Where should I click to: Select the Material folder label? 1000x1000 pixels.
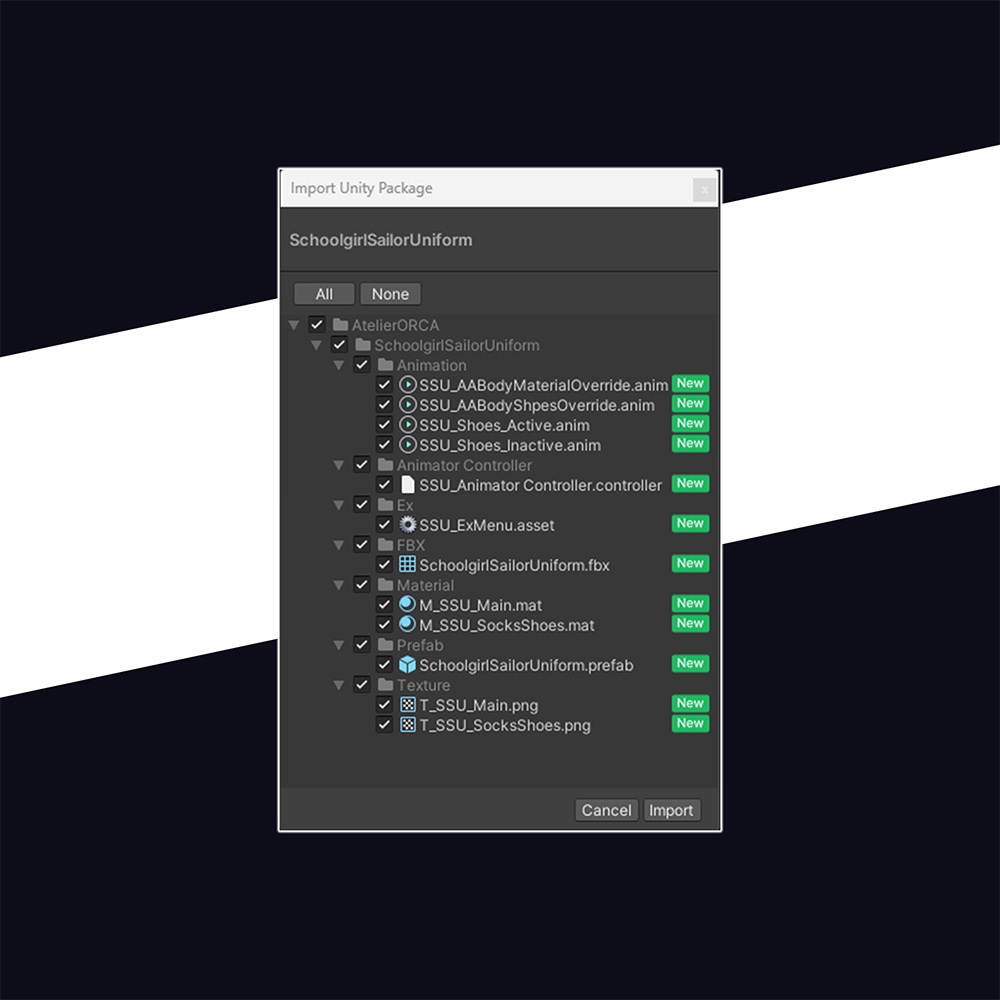(x=425, y=585)
